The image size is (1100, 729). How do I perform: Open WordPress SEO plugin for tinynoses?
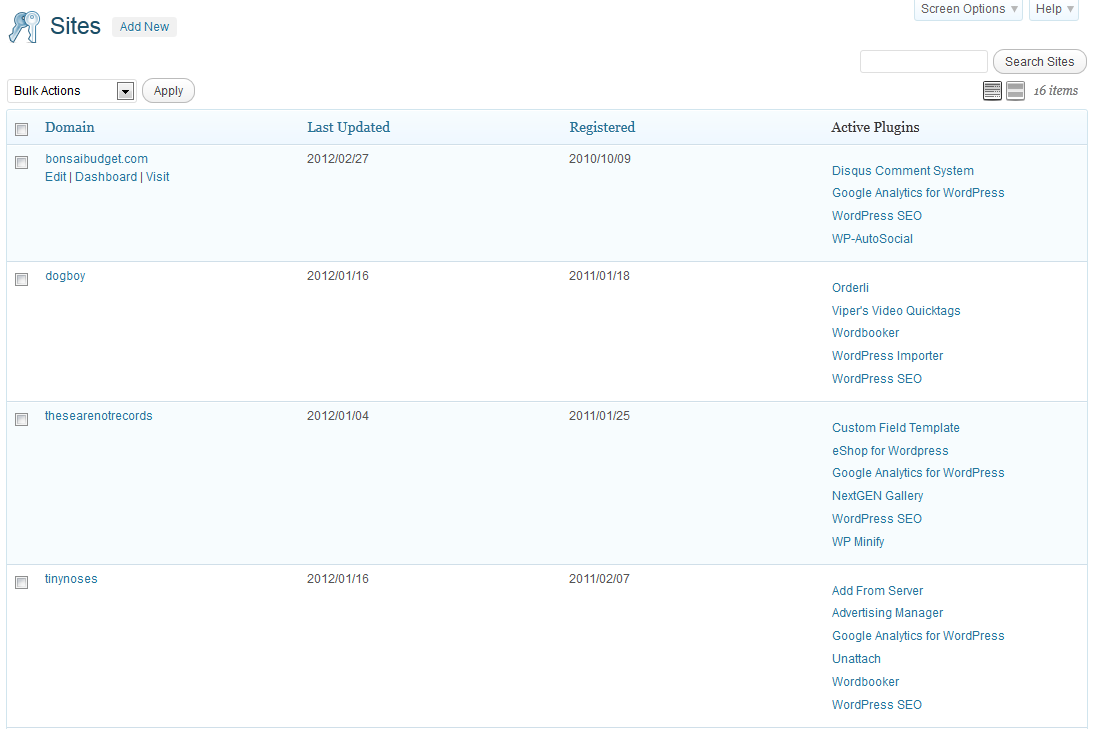(x=877, y=704)
